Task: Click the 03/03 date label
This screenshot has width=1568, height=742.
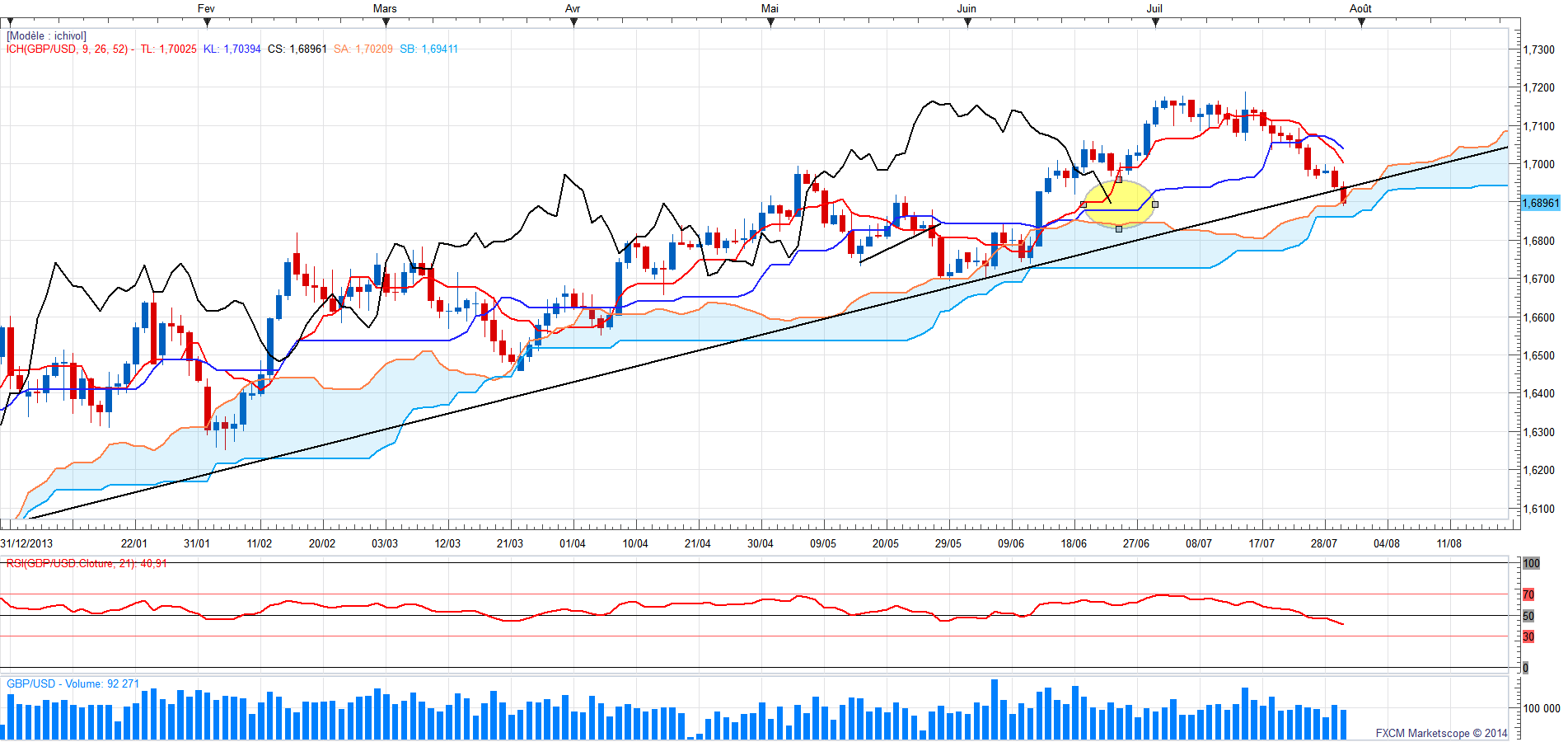Action: [x=385, y=543]
